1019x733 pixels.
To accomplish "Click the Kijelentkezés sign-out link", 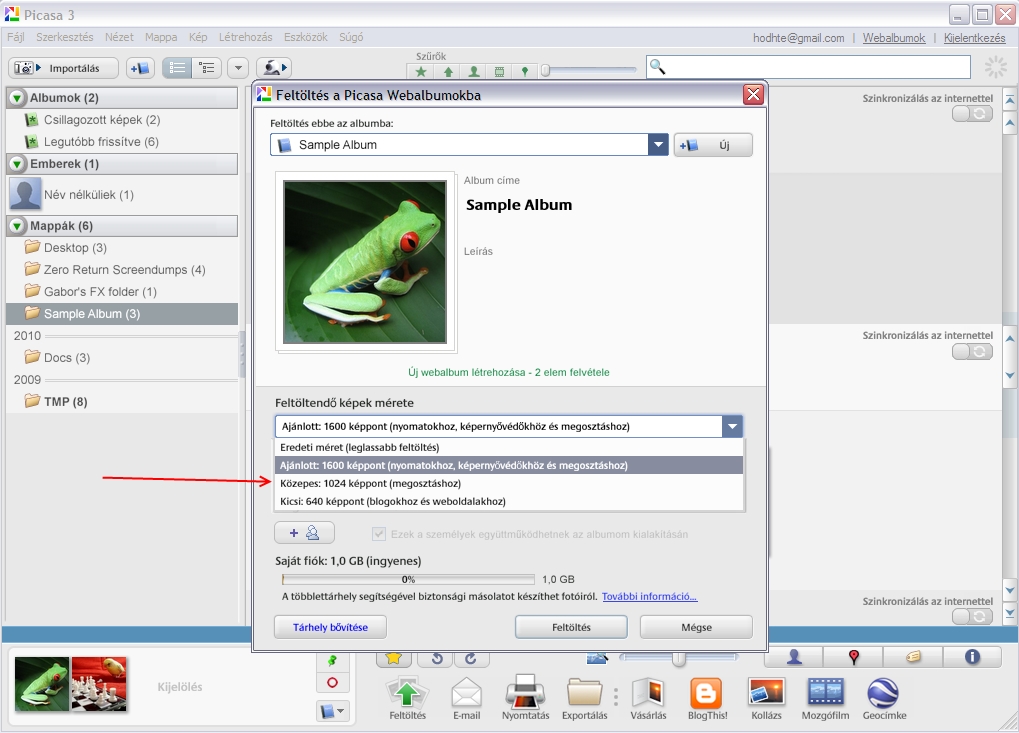I will click(974, 38).
